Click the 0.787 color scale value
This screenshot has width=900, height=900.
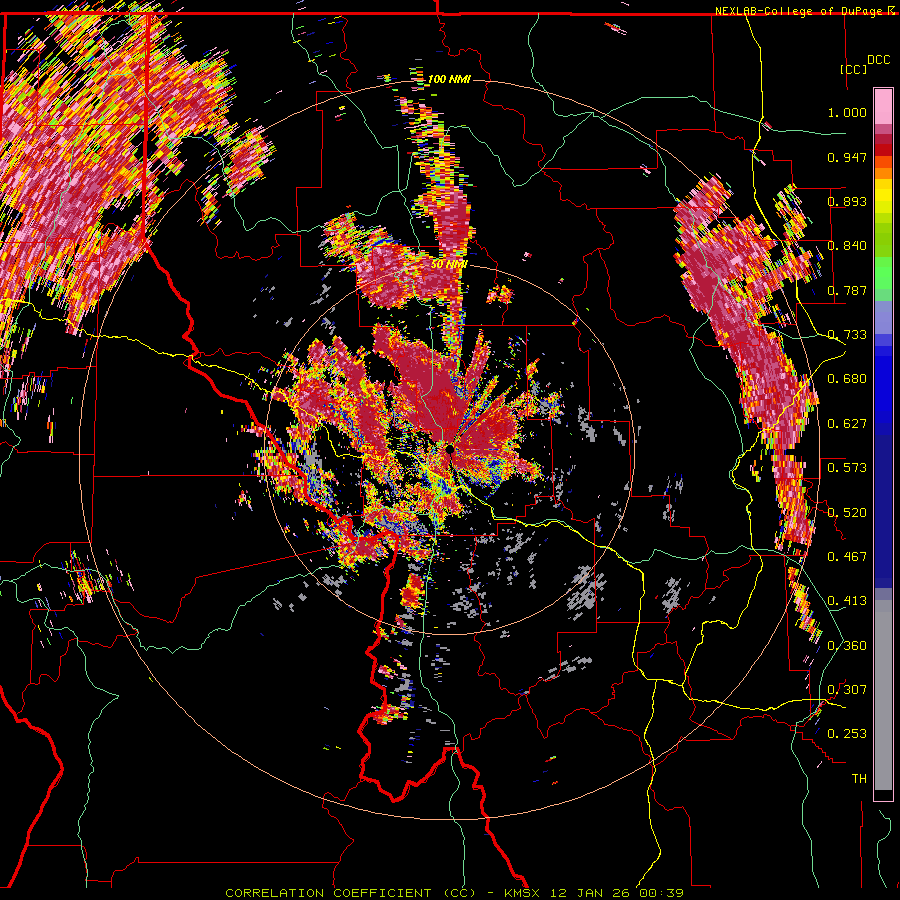tap(847, 290)
